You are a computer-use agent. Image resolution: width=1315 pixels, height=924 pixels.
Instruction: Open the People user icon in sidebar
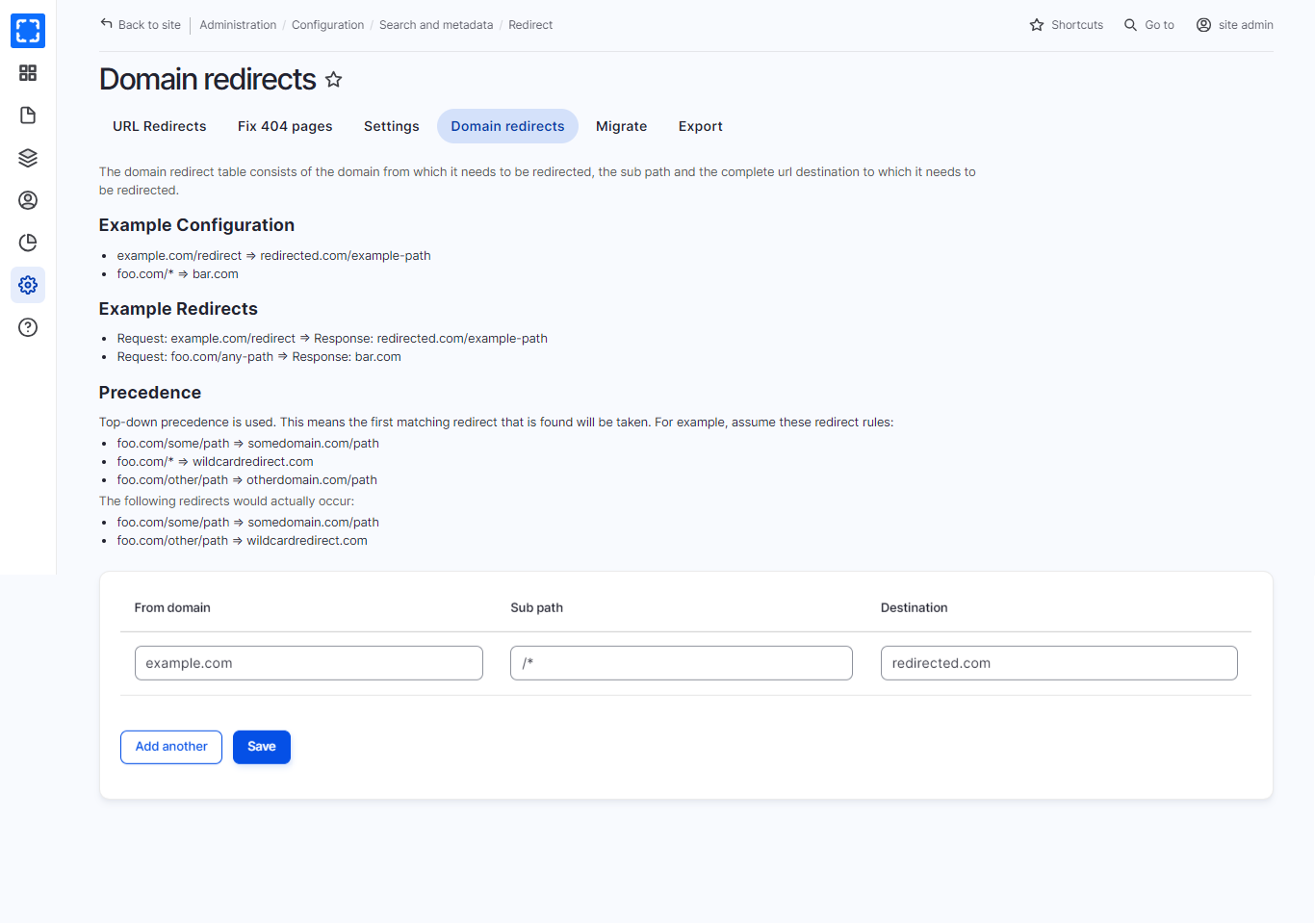28,200
